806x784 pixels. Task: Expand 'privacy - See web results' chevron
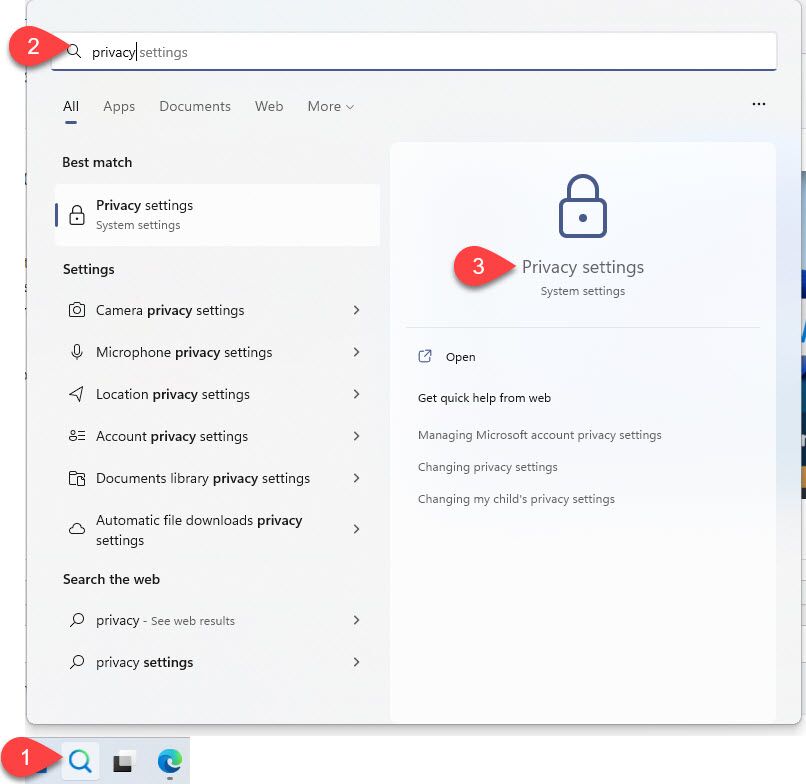(356, 620)
